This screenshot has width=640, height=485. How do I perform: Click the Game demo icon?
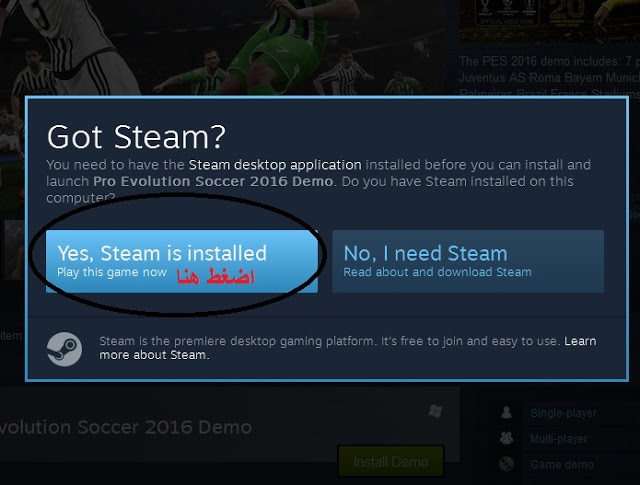[507, 464]
